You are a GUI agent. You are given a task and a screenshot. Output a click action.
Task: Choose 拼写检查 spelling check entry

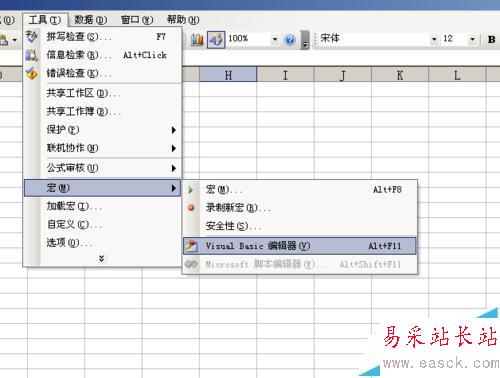[x=103, y=37]
